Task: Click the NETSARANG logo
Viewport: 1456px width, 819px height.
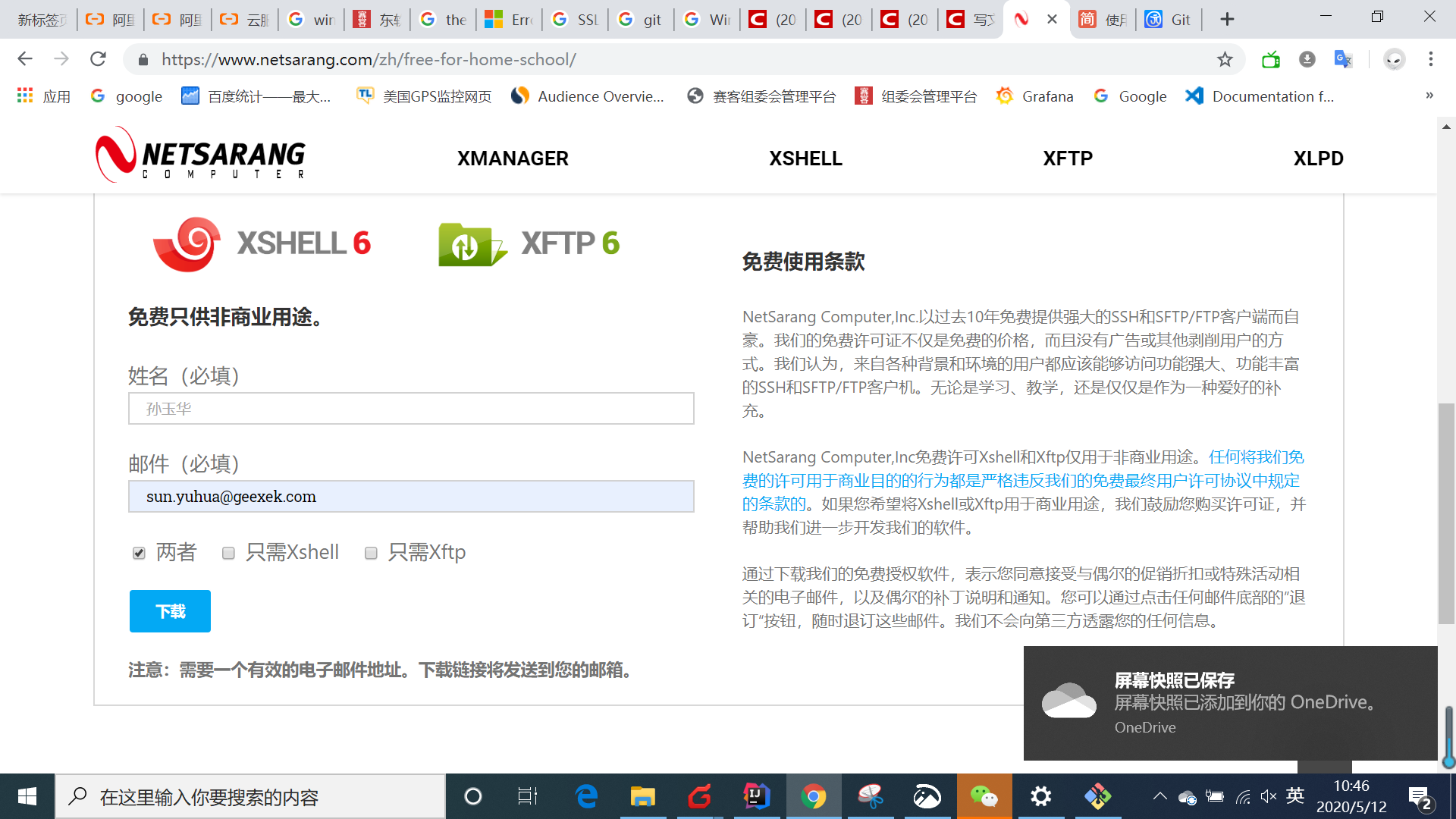Action: click(199, 157)
